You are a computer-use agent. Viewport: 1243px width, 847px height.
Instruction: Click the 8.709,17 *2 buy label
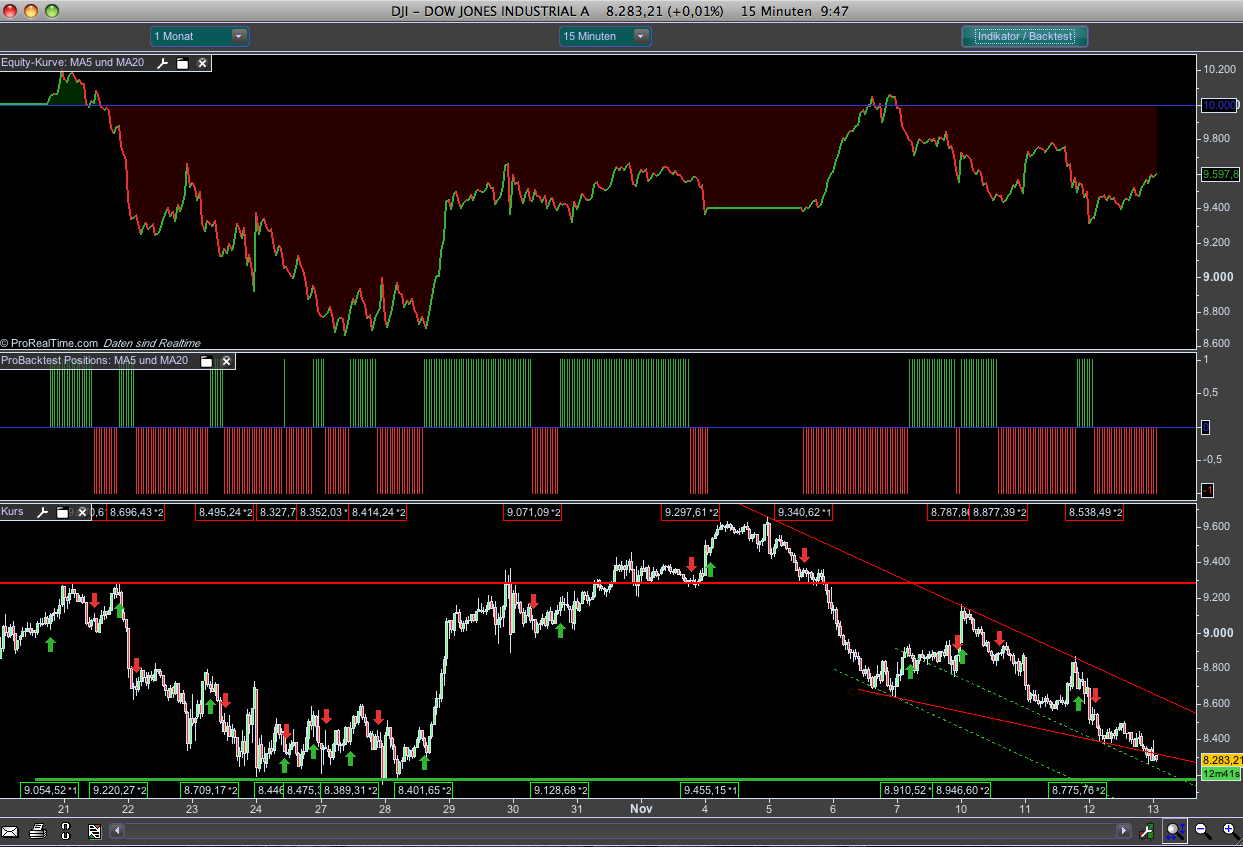pyautogui.click(x=210, y=790)
